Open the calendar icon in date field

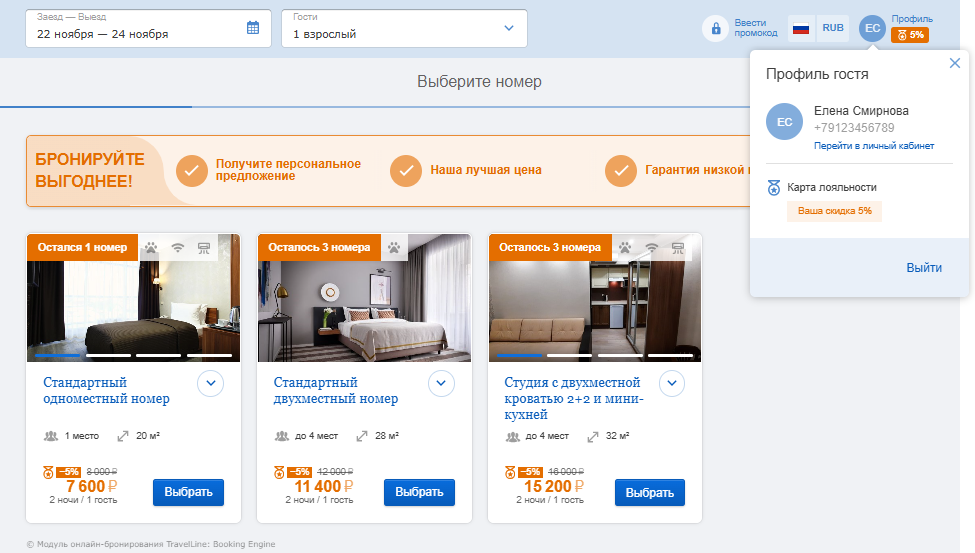pos(252,27)
